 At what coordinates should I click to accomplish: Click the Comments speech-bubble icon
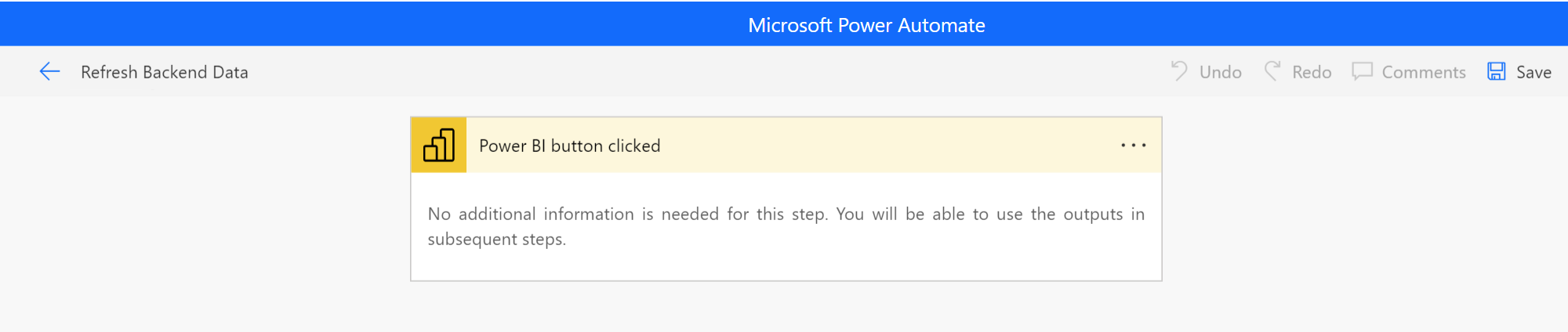click(x=1362, y=71)
